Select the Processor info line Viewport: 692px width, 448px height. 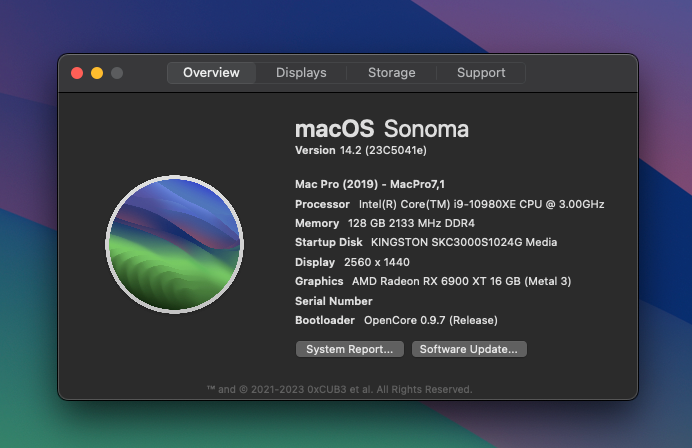tap(449, 204)
